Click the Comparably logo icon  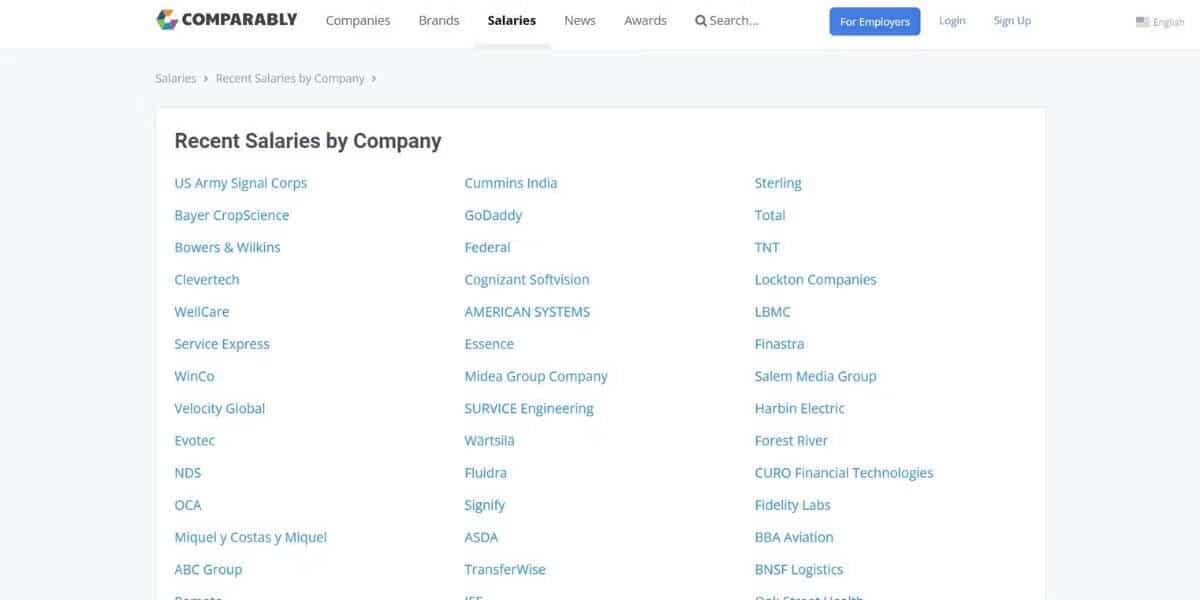167,20
